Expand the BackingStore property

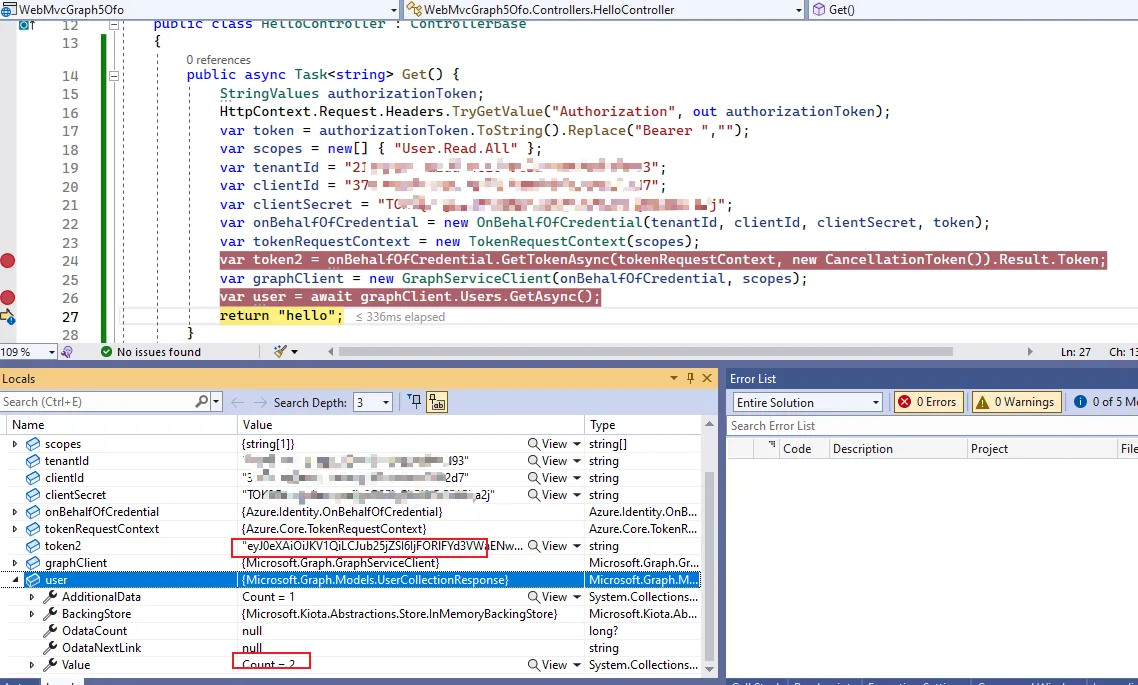31,614
